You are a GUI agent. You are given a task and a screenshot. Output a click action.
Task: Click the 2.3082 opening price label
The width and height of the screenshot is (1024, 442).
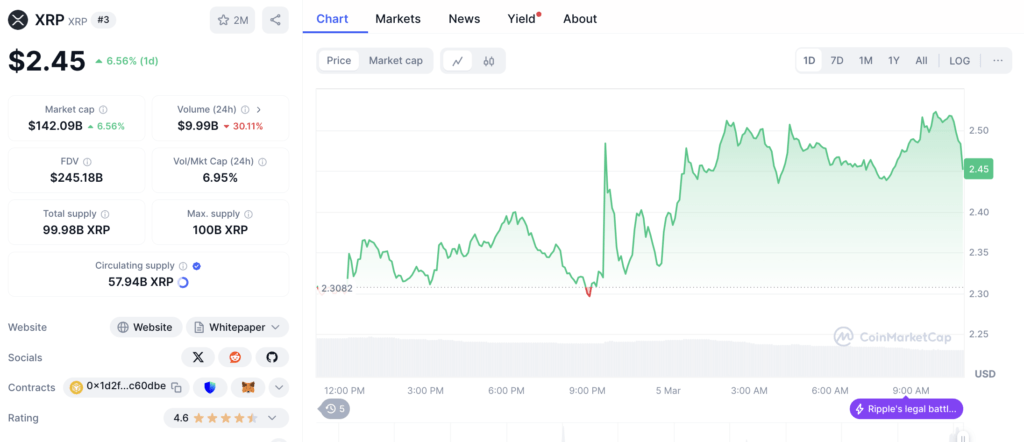coord(336,288)
